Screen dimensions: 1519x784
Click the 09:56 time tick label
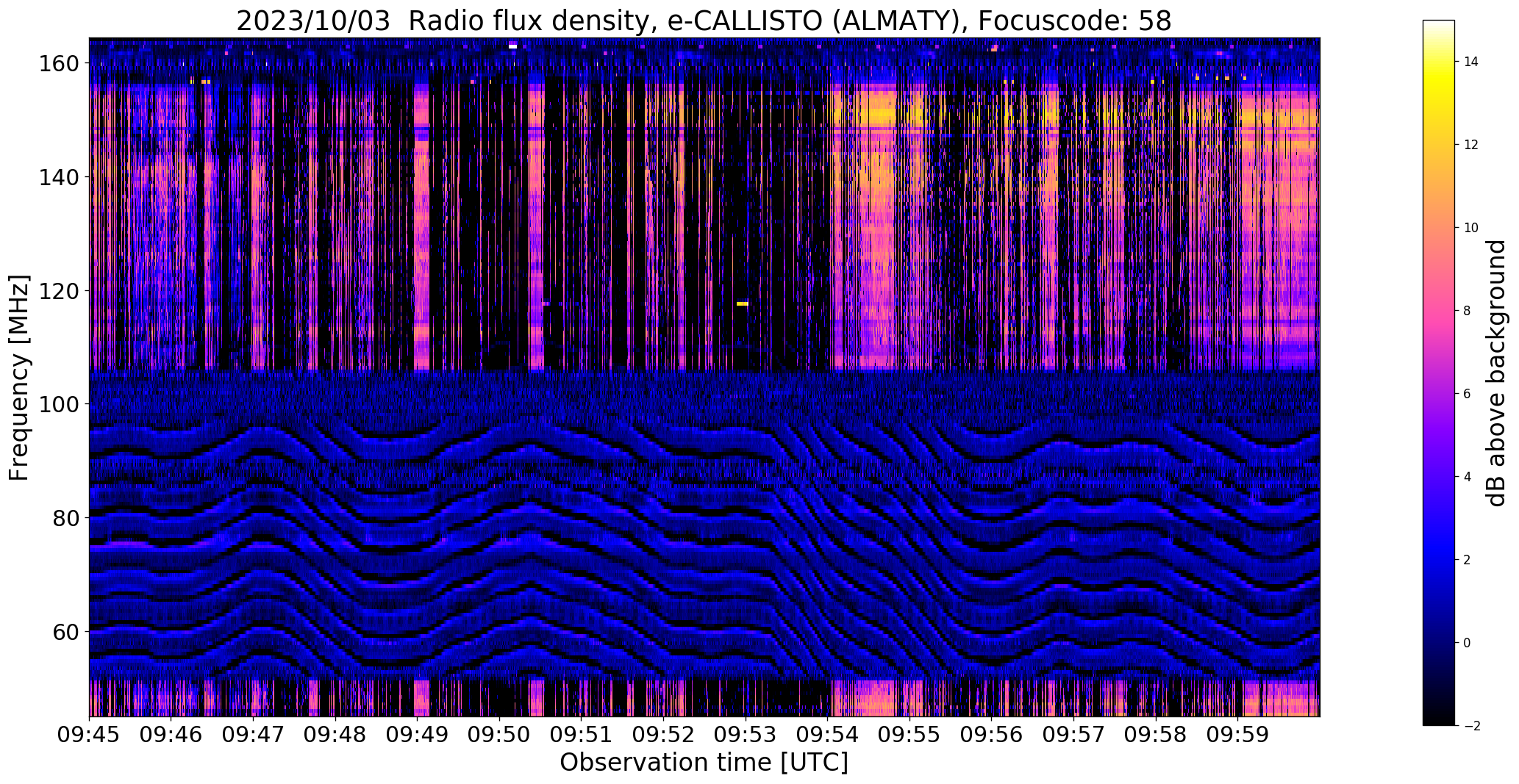[x=991, y=735]
